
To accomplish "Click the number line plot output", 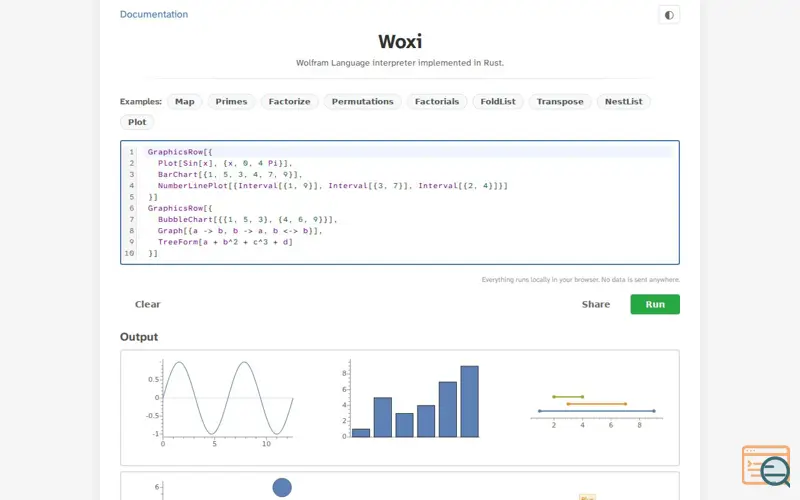I will 597,410.
